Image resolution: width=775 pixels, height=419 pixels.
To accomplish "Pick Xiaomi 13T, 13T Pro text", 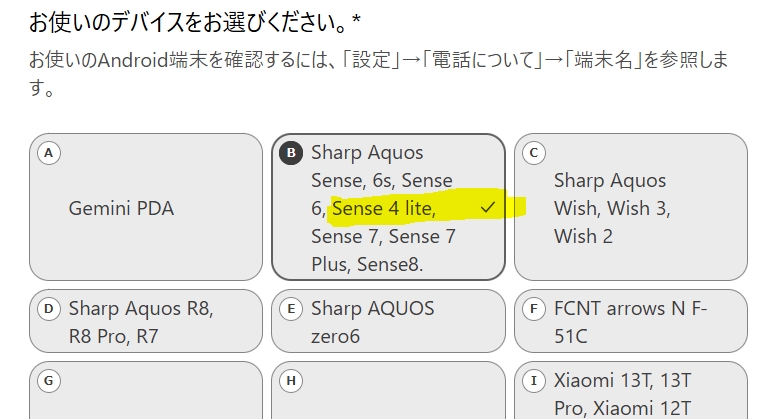I will [622, 394].
